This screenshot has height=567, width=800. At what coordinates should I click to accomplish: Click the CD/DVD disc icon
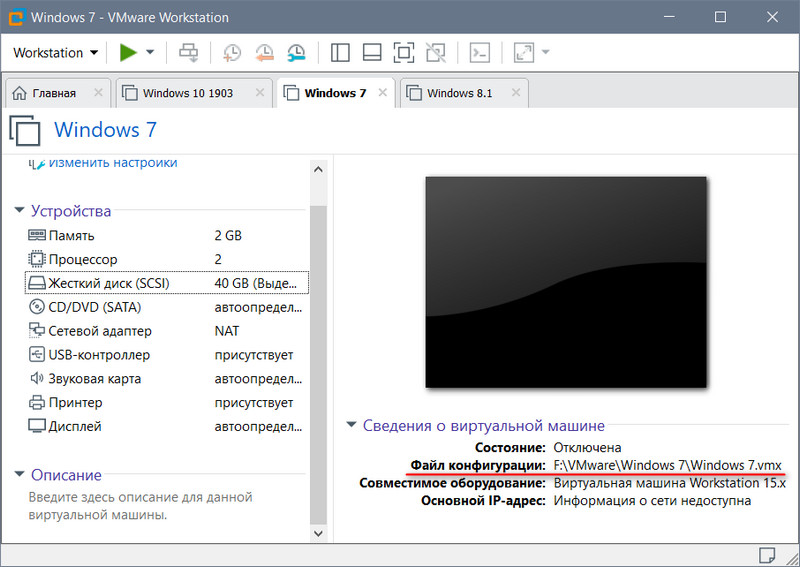pyautogui.click(x=37, y=307)
